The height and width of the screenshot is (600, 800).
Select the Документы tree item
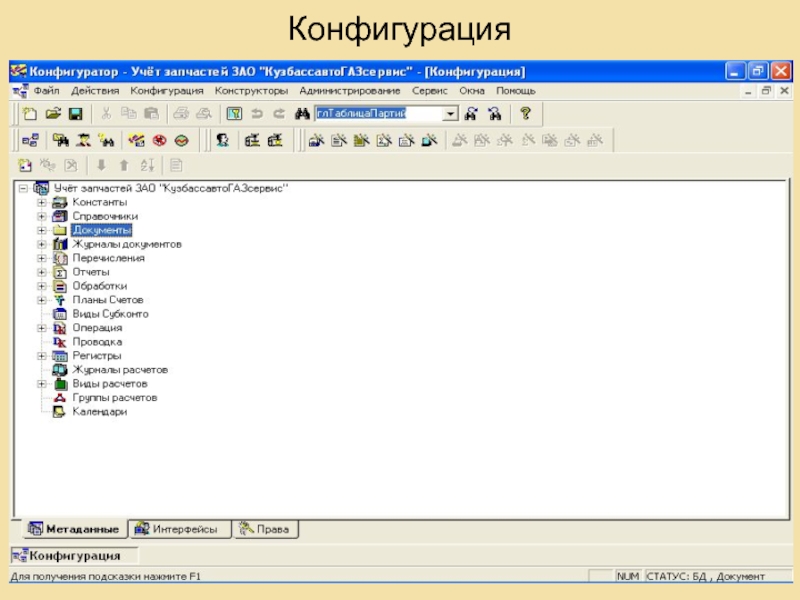point(101,230)
